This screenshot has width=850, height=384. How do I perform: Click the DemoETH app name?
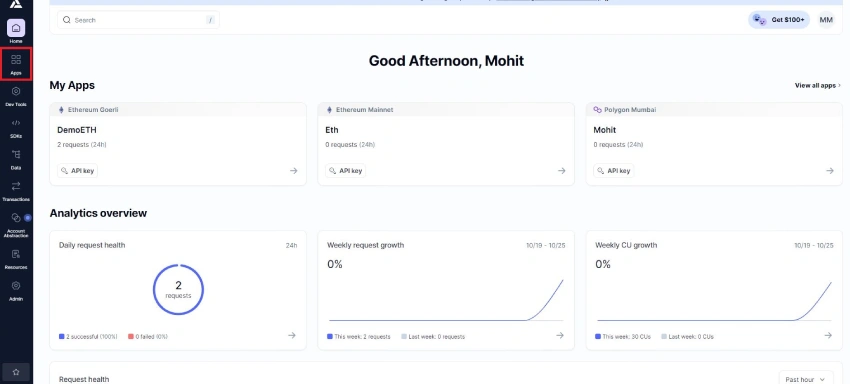click(77, 130)
